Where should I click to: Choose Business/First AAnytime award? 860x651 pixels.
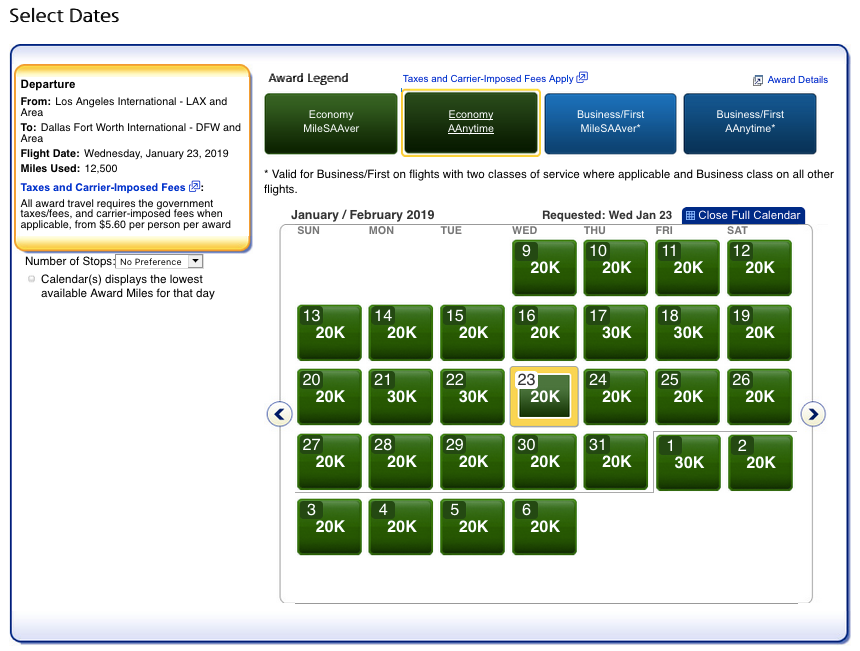tap(750, 122)
